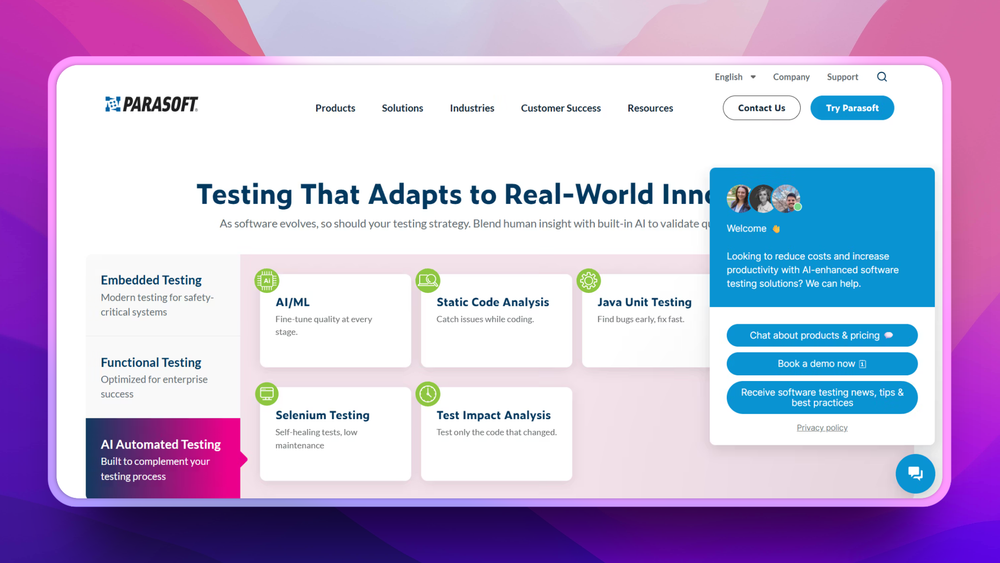Image resolution: width=1000 pixels, height=563 pixels.
Task: Open the Solutions menu
Action: [x=402, y=108]
